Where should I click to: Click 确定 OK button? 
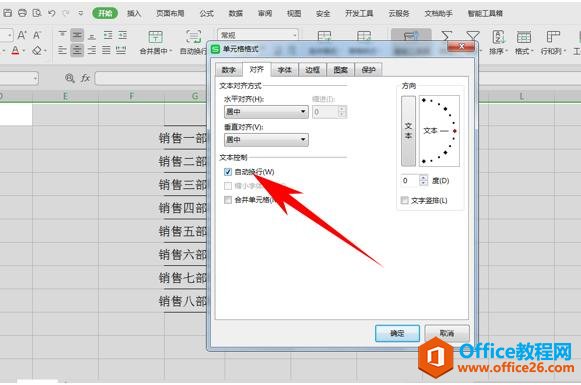click(x=397, y=333)
